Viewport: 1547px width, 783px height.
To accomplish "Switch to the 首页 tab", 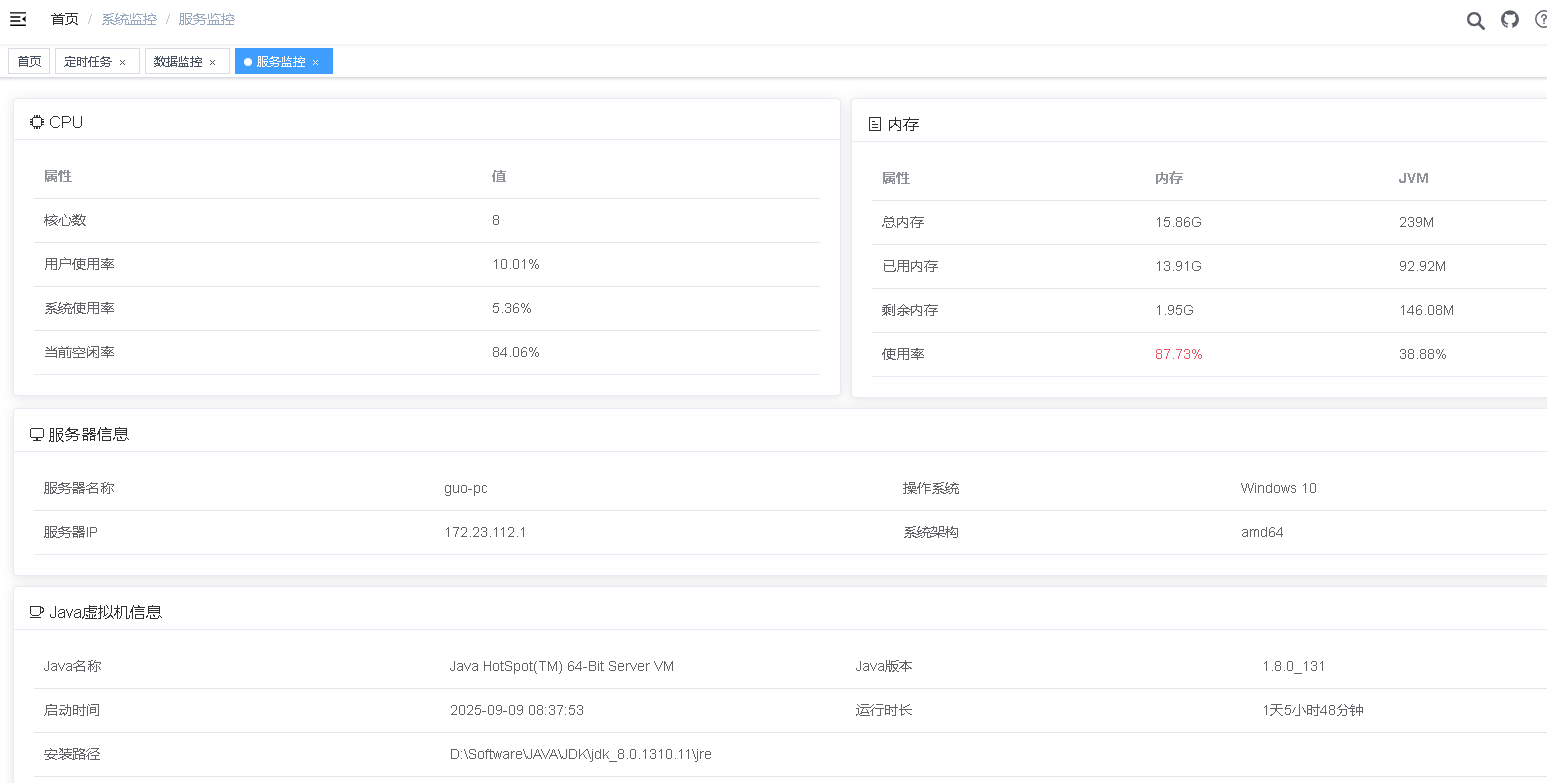I will 29,61.
